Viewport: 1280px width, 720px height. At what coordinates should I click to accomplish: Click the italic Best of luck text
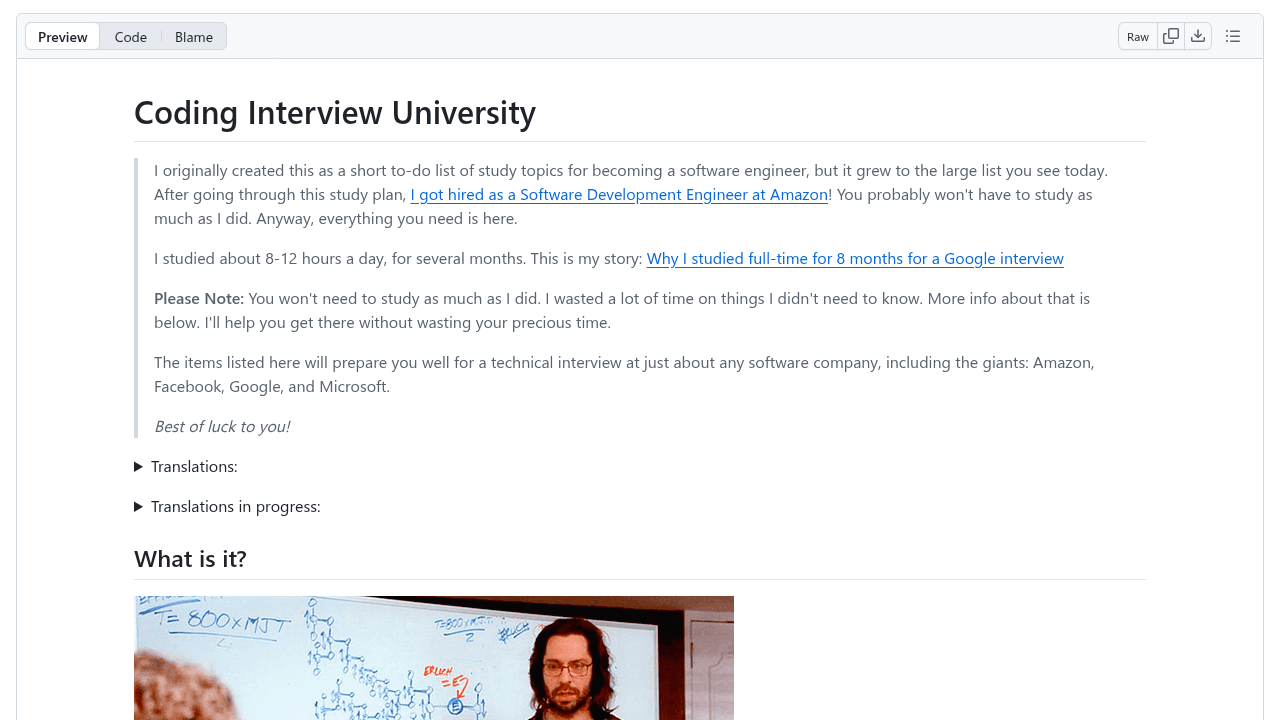[222, 427]
